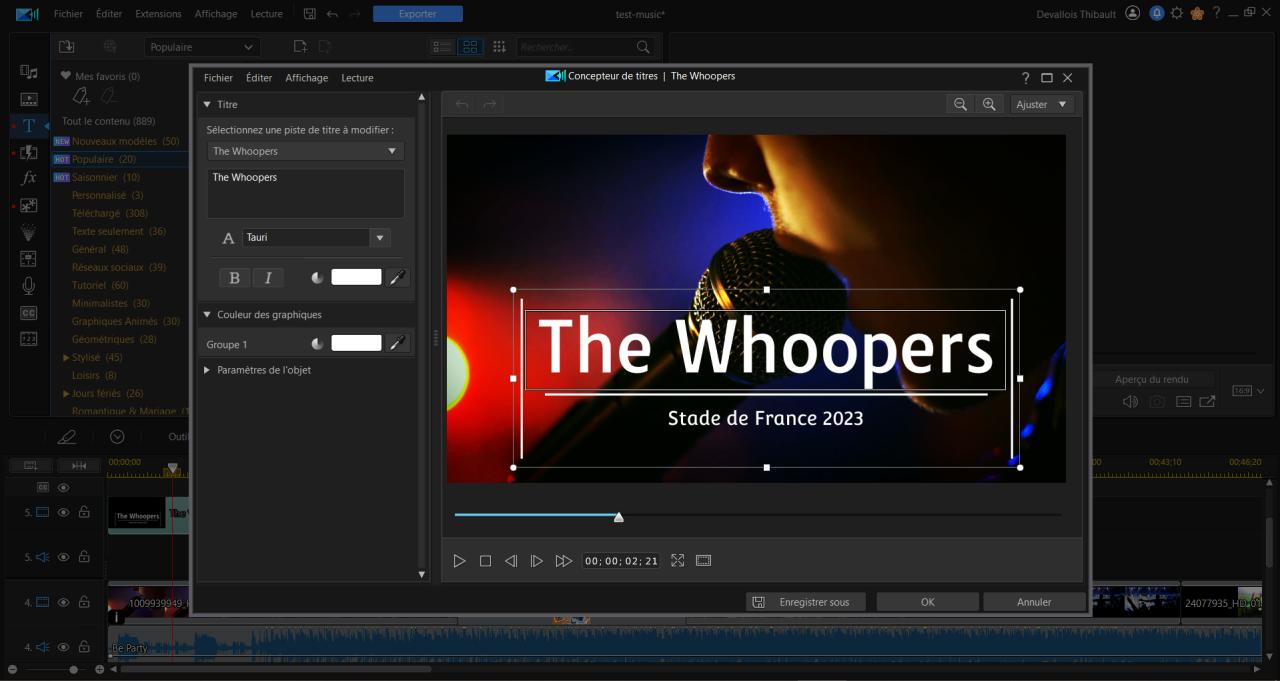Image resolution: width=1280 pixels, height=681 pixels.
Task: Open the Title room (T icon)
Action: click(x=29, y=125)
